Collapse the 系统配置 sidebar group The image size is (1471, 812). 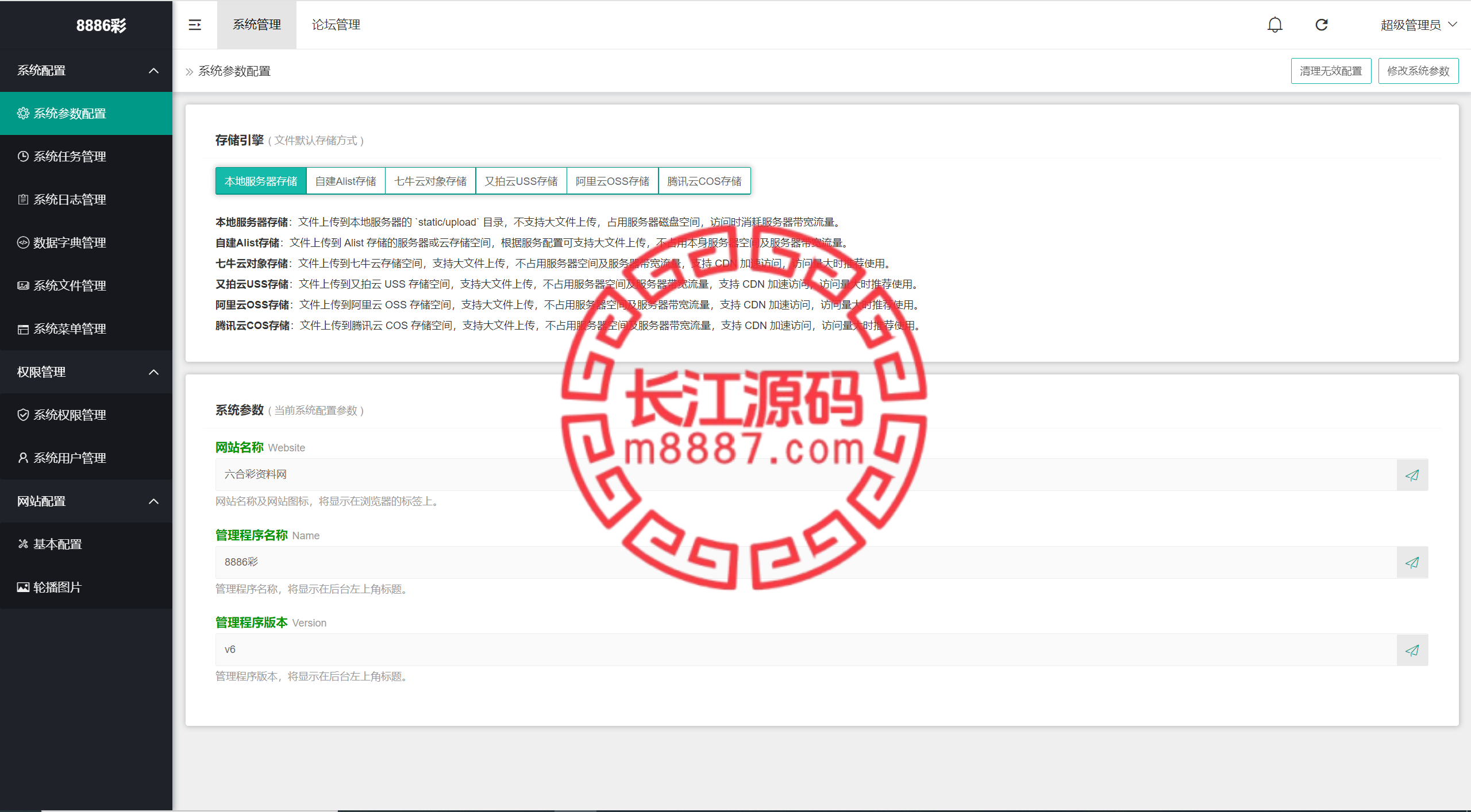pyautogui.click(x=86, y=70)
